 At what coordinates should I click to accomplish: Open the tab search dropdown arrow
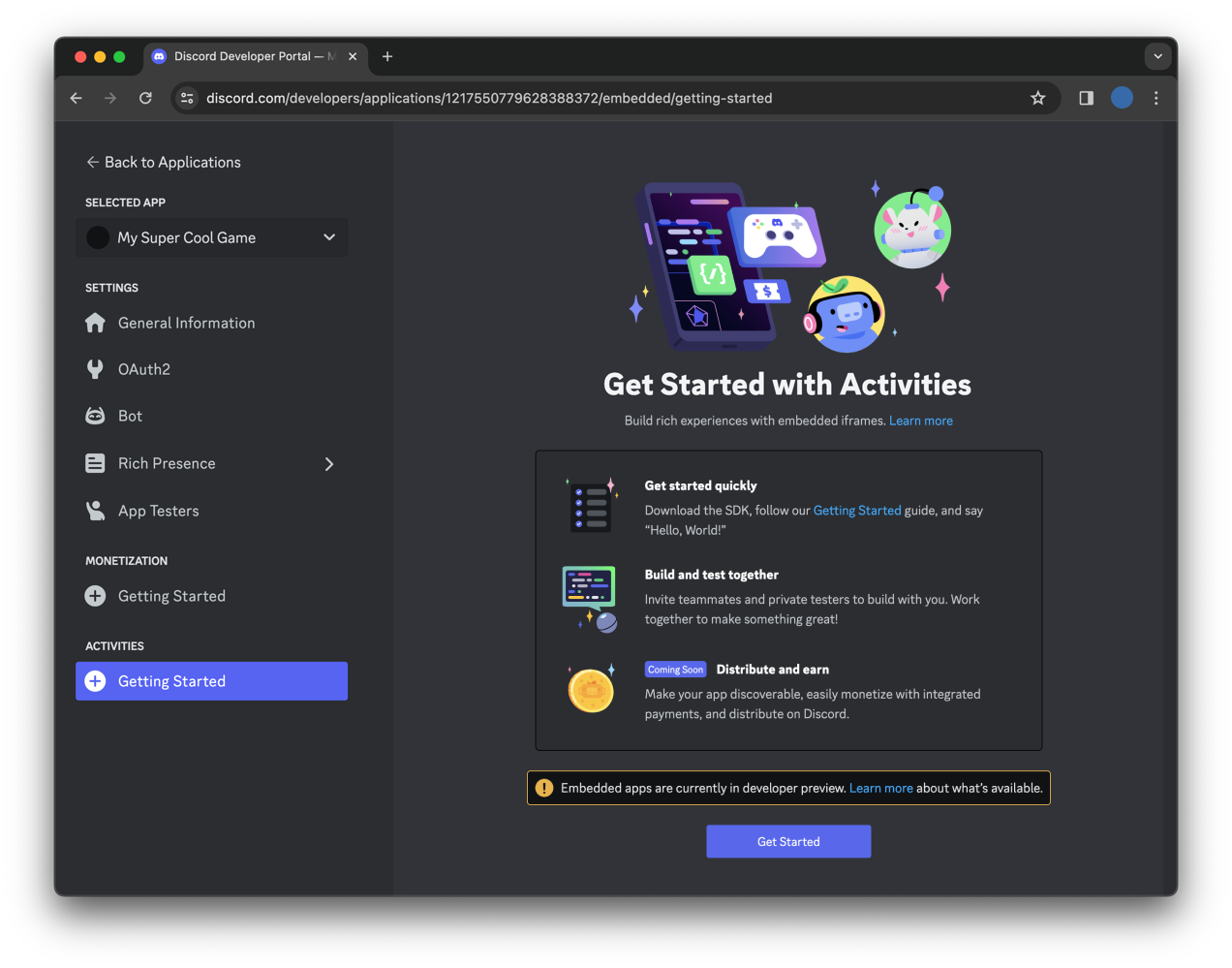click(x=1157, y=56)
